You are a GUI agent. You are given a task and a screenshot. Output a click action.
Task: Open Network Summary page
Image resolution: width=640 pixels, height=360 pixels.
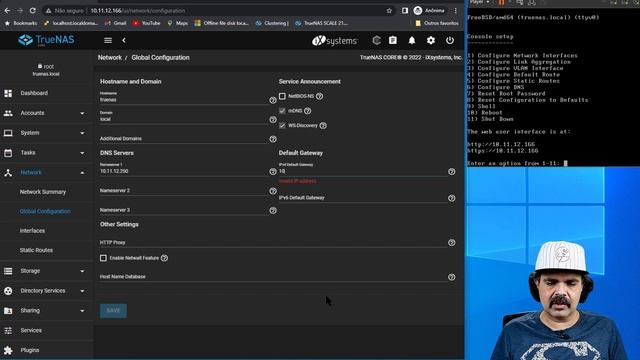click(x=43, y=192)
